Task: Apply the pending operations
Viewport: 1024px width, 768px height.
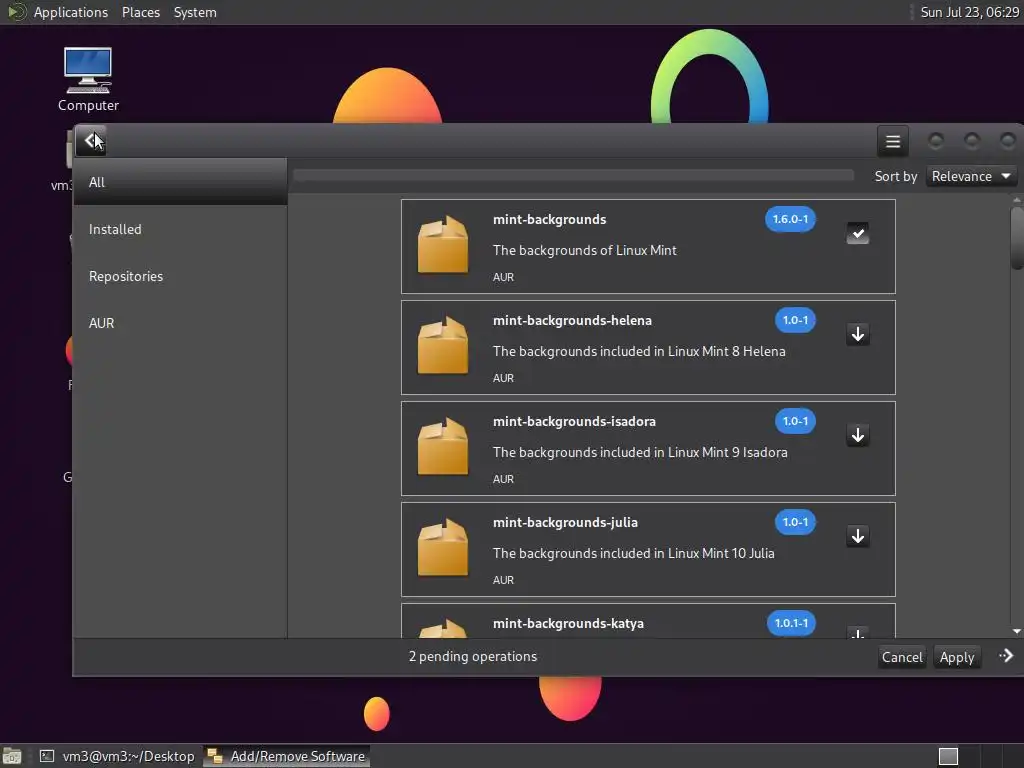Action: pyautogui.click(x=957, y=657)
